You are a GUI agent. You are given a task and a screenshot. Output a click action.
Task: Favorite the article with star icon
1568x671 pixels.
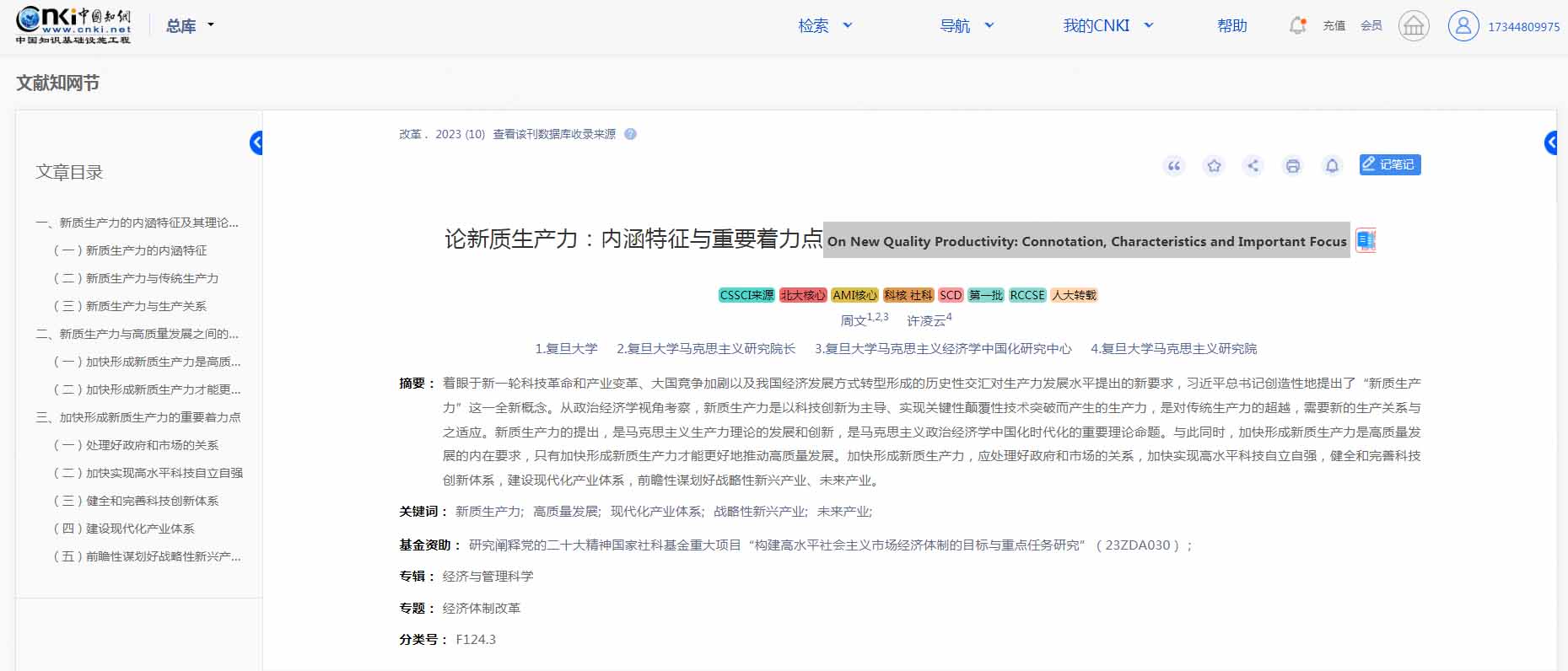coord(1214,166)
